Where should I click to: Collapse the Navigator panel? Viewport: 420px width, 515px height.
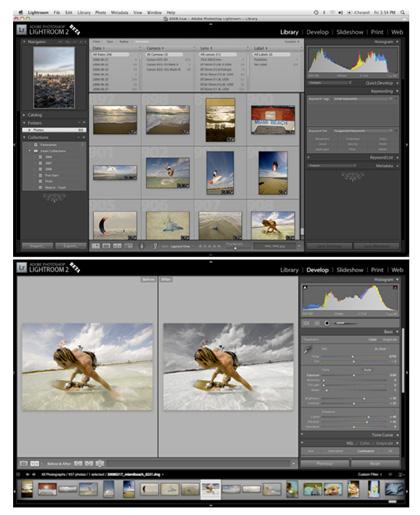coord(25,42)
